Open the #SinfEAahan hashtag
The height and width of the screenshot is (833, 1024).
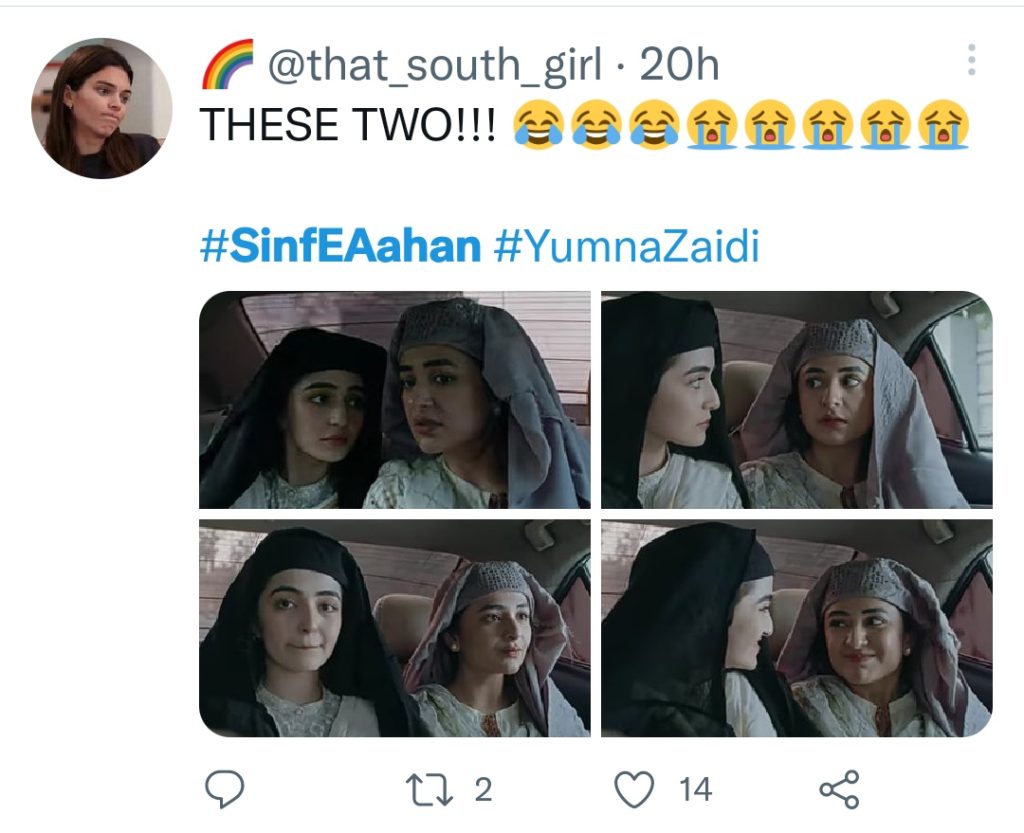[x=340, y=245]
